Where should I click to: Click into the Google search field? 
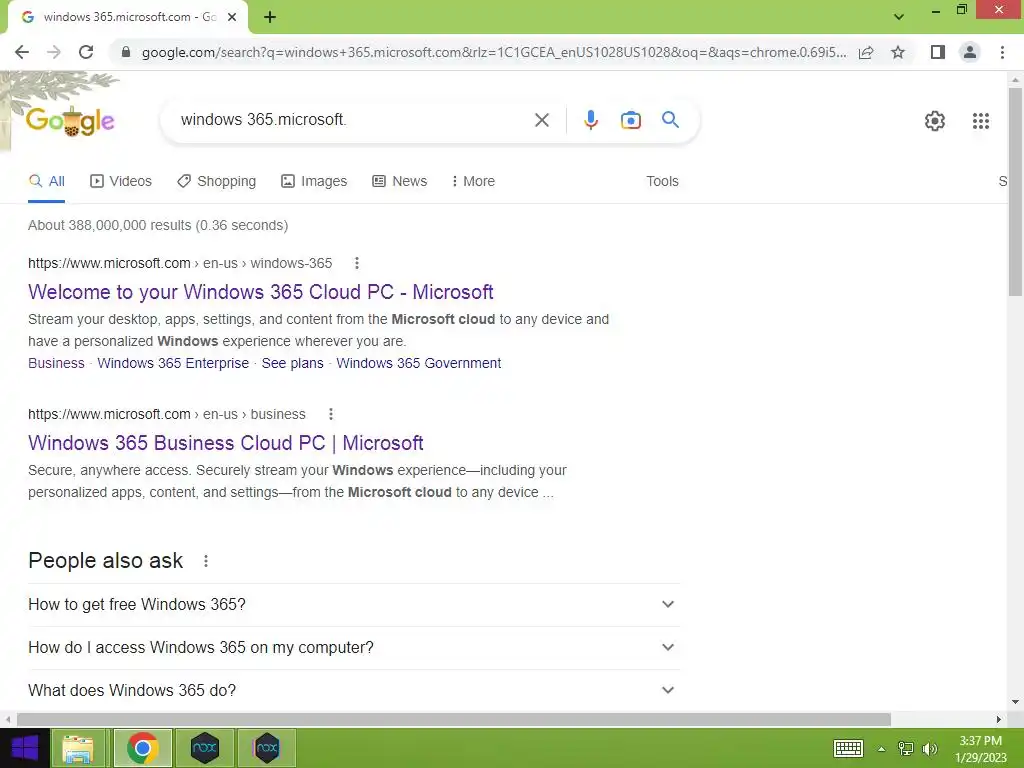(353, 120)
